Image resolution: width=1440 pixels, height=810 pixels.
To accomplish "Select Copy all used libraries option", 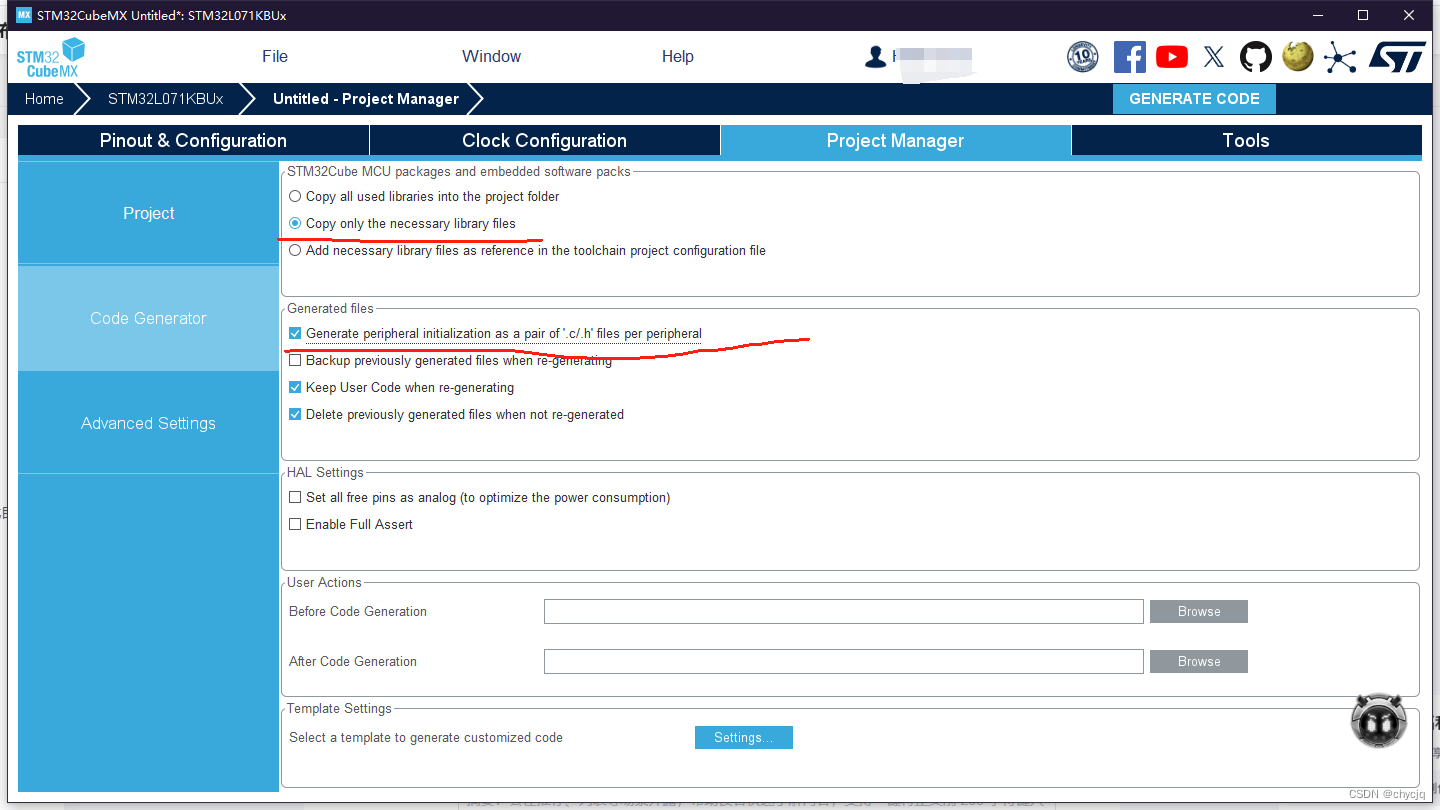I will point(295,197).
